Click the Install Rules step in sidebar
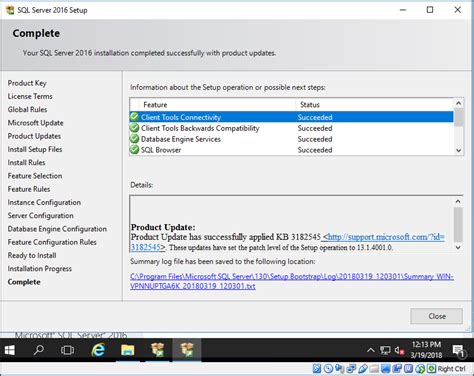This screenshot has height=376, width=474. click(26, 163)
